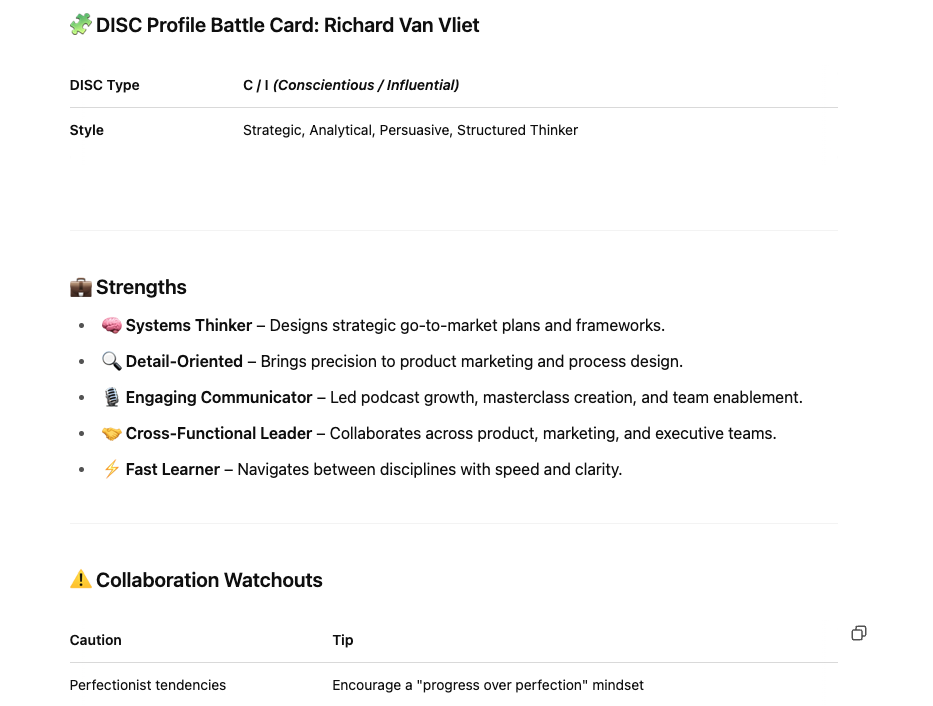
Task: Click the briefcase icon next to Strengths
Action: tap(81, 287)
